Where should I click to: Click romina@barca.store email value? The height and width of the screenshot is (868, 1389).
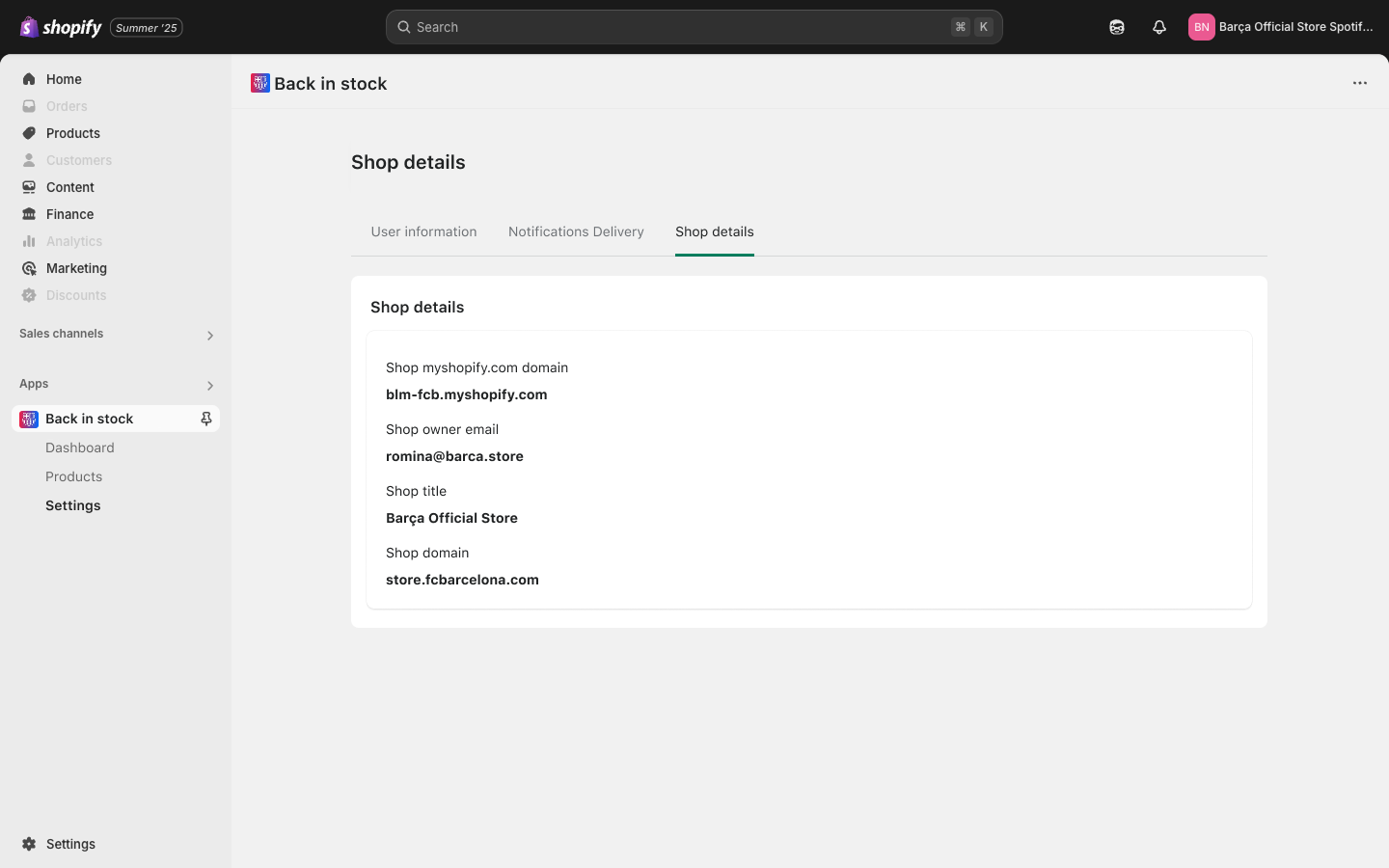(x=454, y=456)
